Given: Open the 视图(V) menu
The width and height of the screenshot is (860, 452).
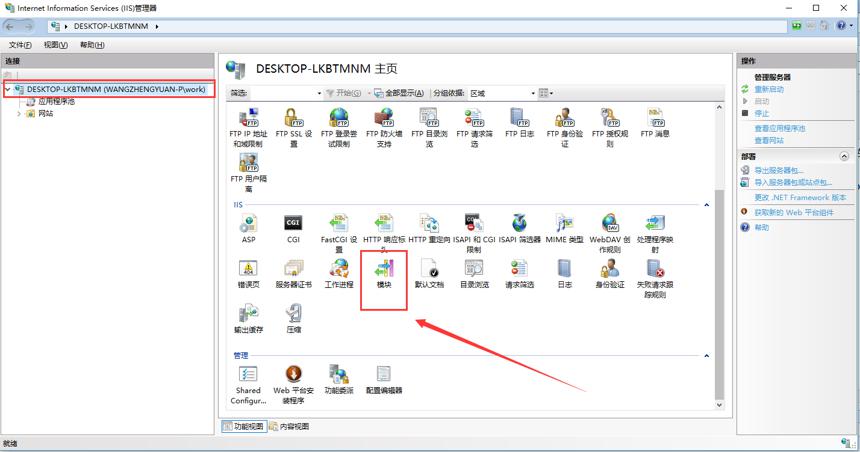Looking at the screenshot, I should click(55, 45).
